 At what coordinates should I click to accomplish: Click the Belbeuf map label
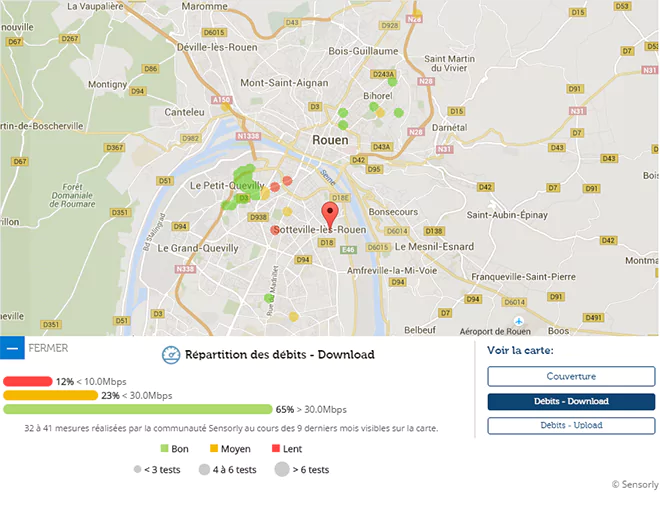coord(420,330)
